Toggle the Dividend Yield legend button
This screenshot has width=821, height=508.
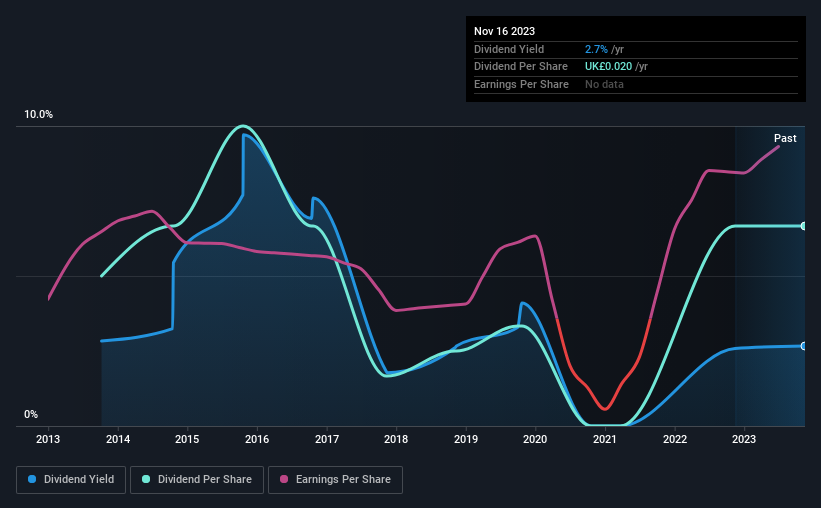point(71,480)
